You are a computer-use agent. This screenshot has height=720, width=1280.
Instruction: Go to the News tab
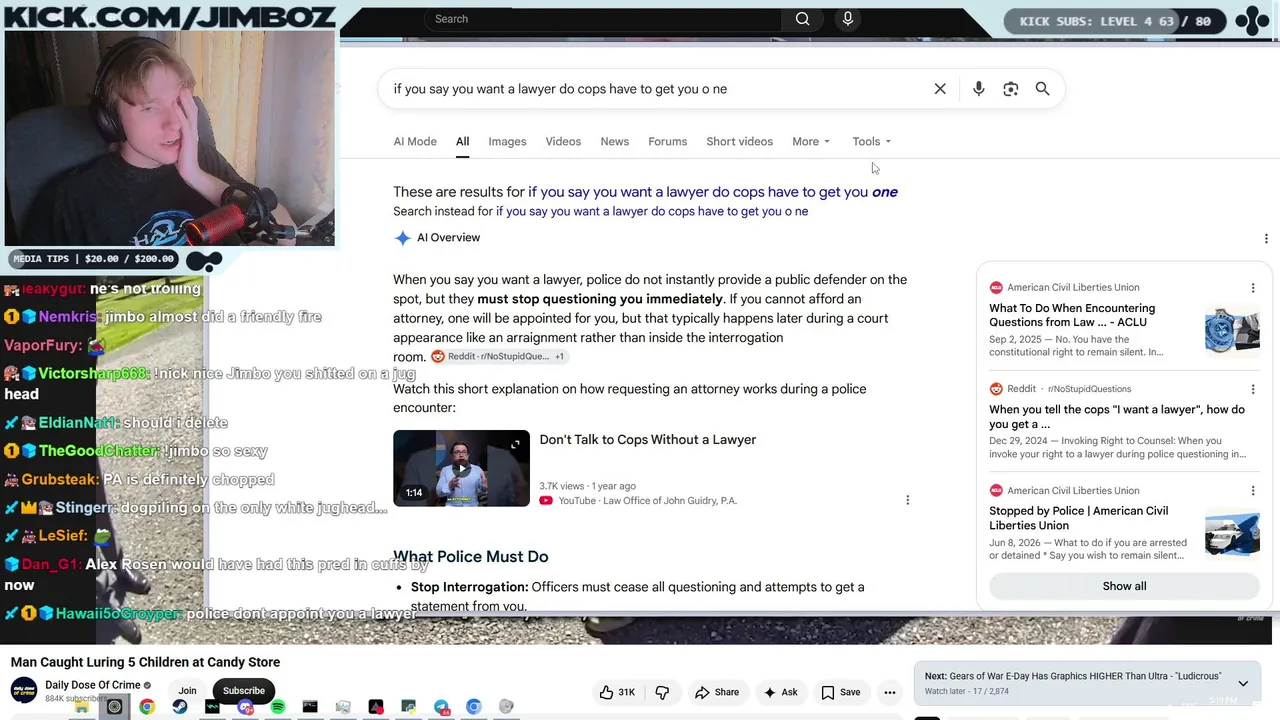(614, 141)
